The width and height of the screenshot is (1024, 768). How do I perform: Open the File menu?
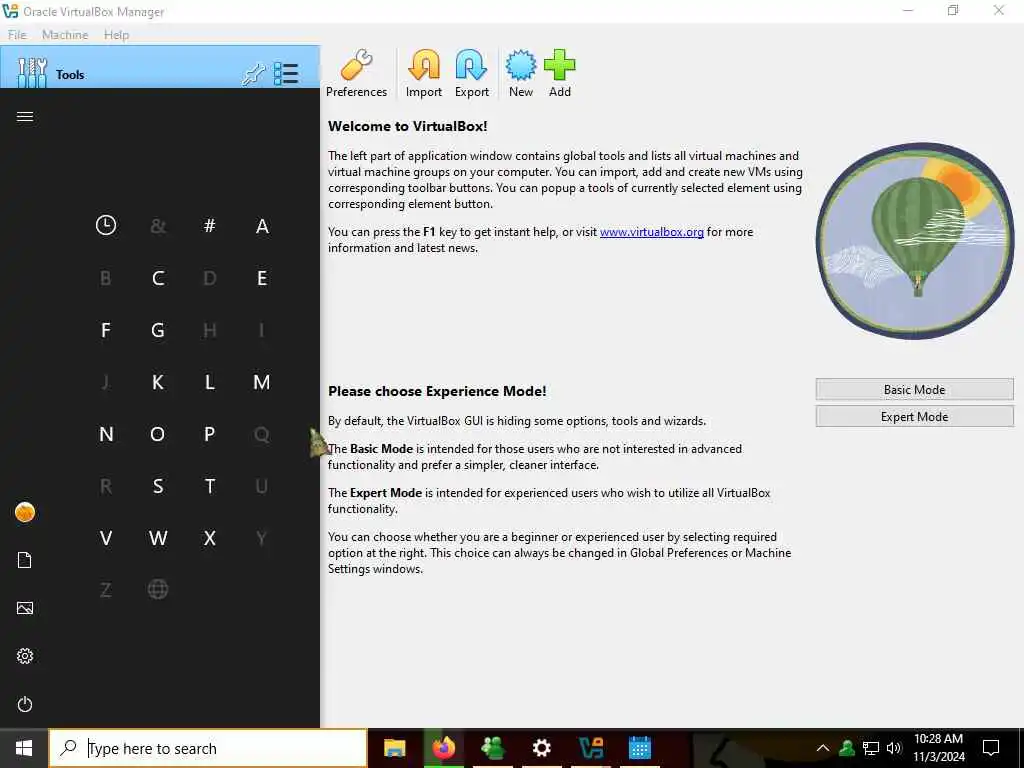(17, 35)
